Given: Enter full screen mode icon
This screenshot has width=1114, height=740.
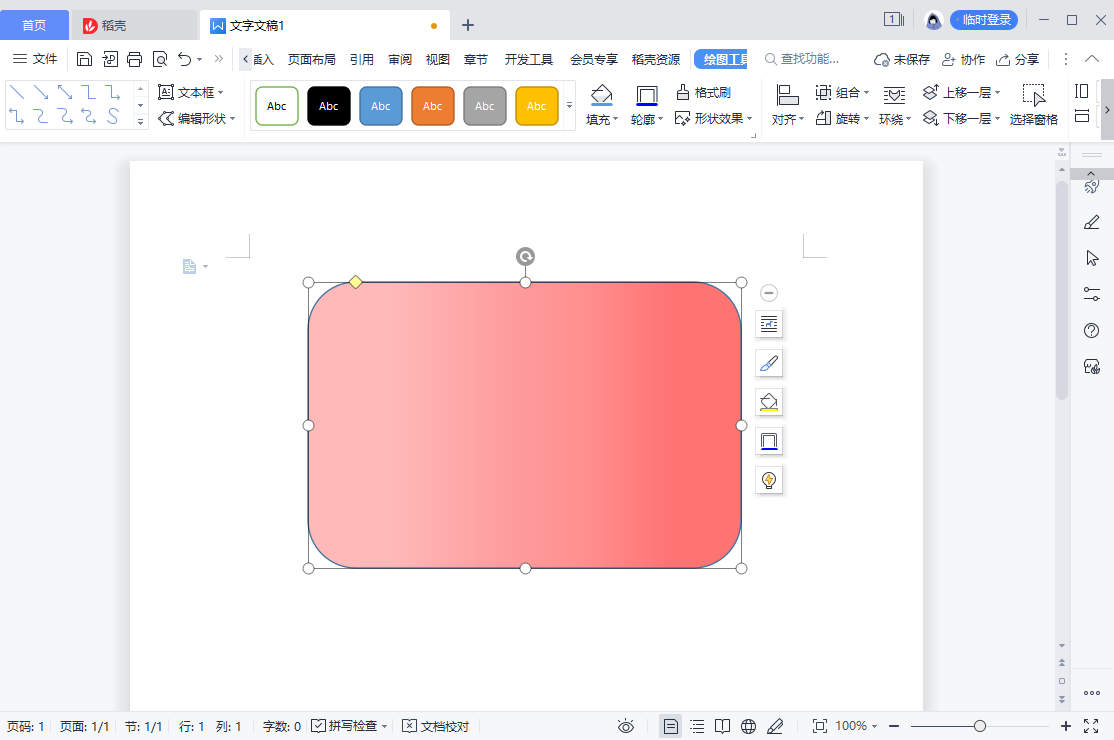Looking at the screenshot, I should (1091, 726).
